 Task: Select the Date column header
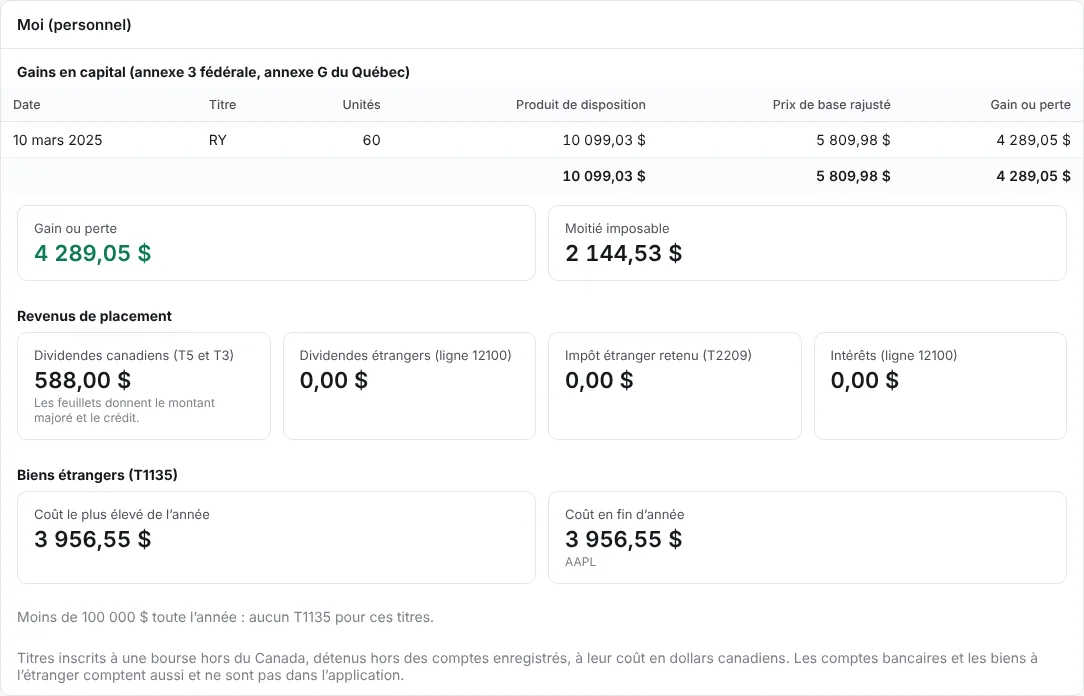[27, 104]
